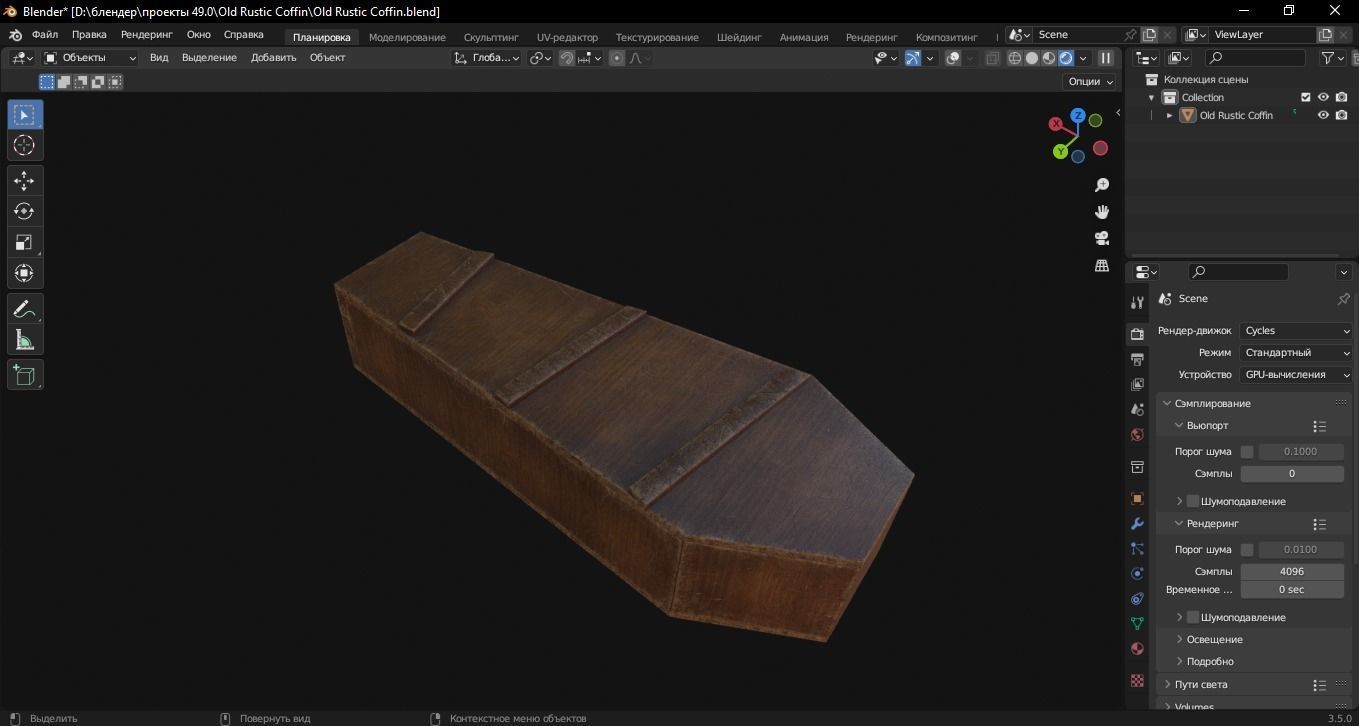Hide Old Rustic Coffin with eye icon
This screenshot has width=1359, height=726.
coord(1323,115)
